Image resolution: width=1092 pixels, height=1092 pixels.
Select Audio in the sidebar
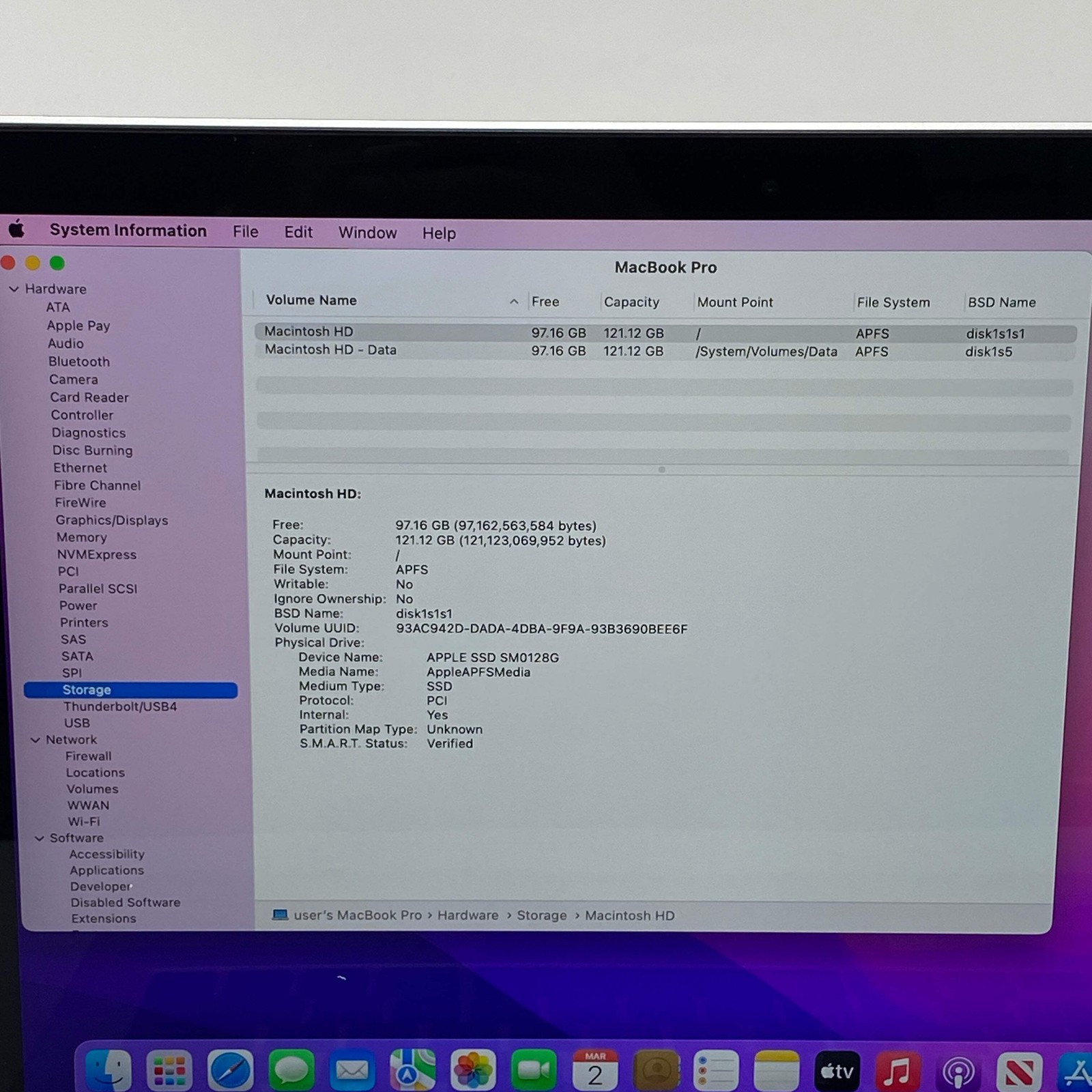(66, 343)
